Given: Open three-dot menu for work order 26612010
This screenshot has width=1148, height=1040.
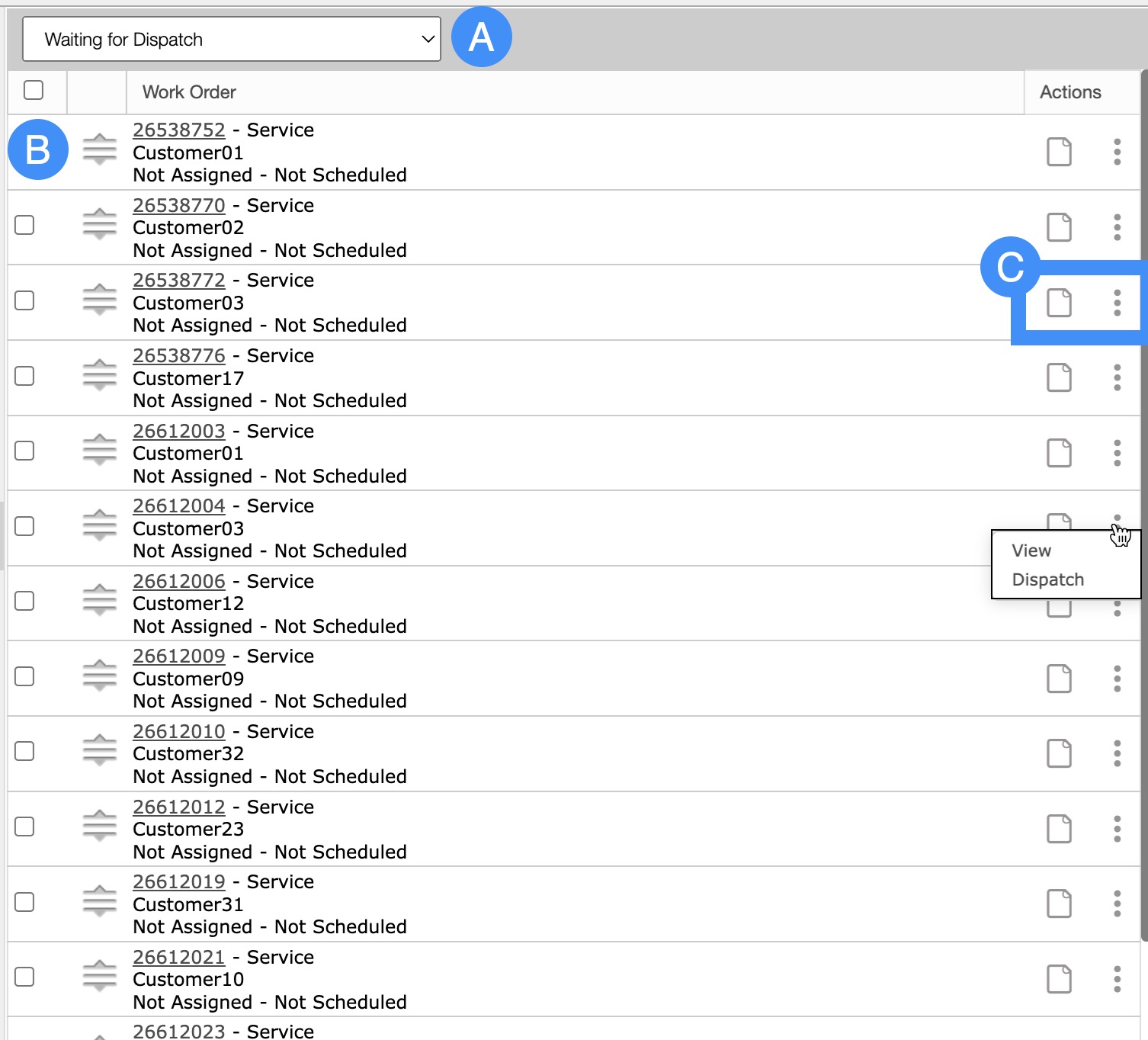Looking at the screenshot, I should click(x=1117, y=753).
